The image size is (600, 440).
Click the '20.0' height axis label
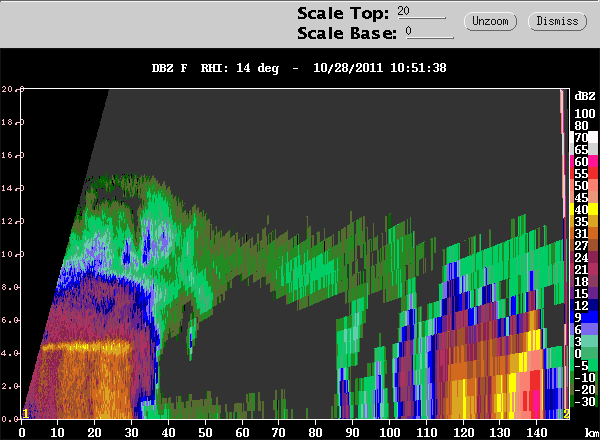12,89
